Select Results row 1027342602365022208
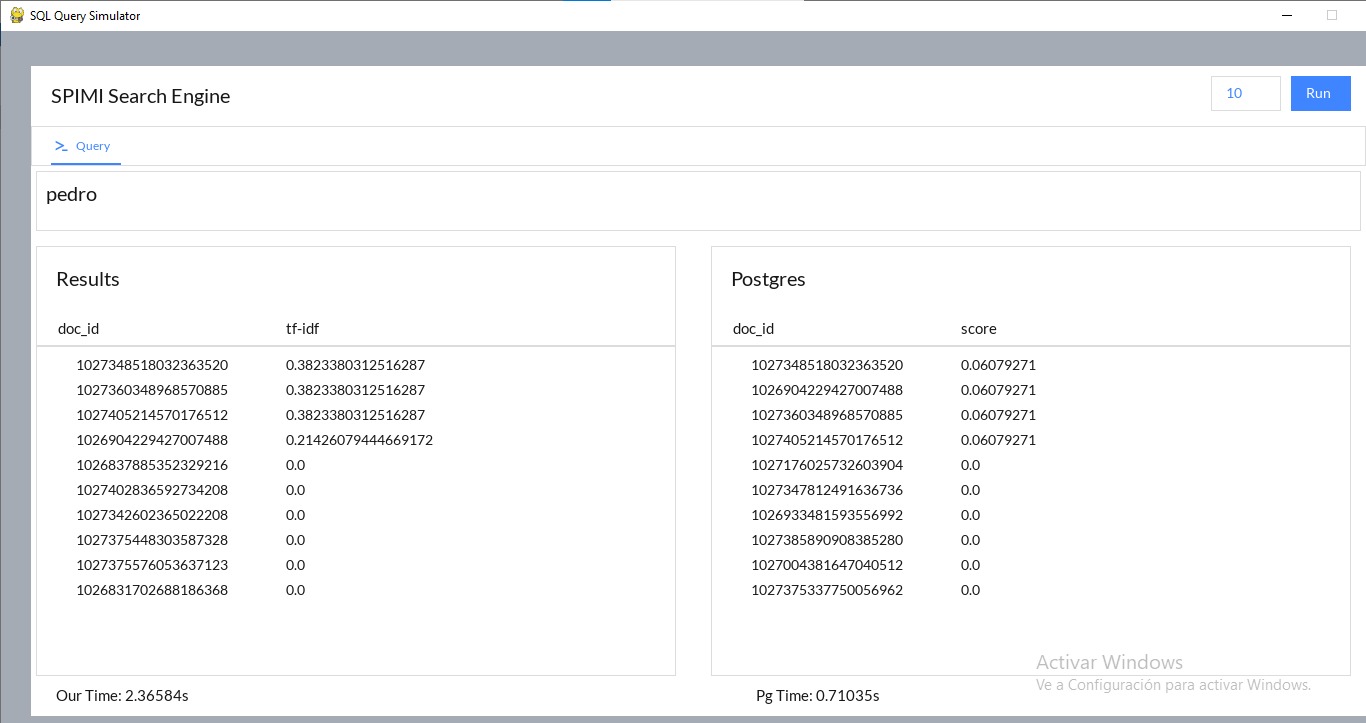Viewport: 1366px width, 723px height. click(356, 515)
